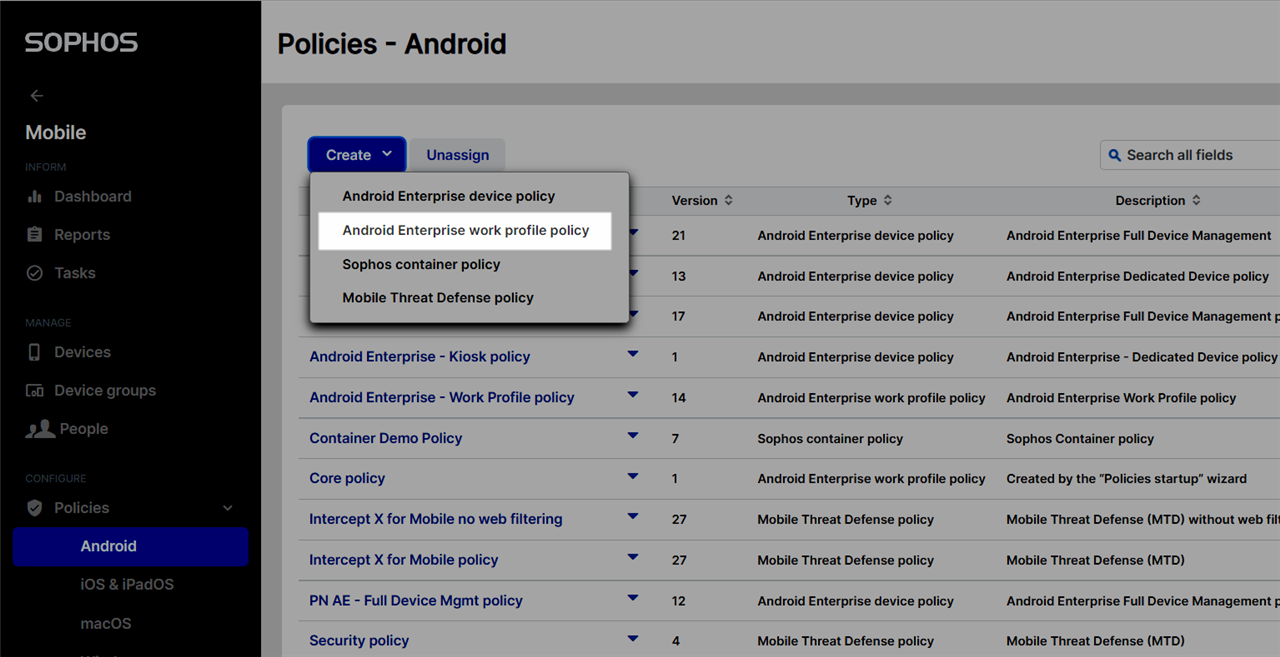The image size is (1280, 657).
Task: Open Reports from the sidebar
Action: tap(68, 235)
